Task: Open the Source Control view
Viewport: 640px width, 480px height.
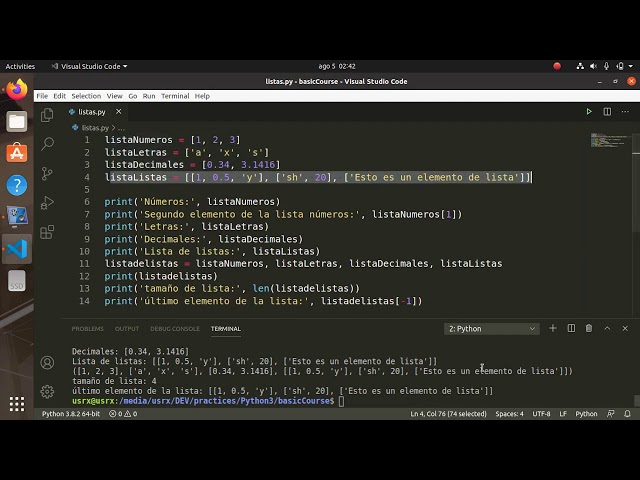Action: (x=47, y=173)
